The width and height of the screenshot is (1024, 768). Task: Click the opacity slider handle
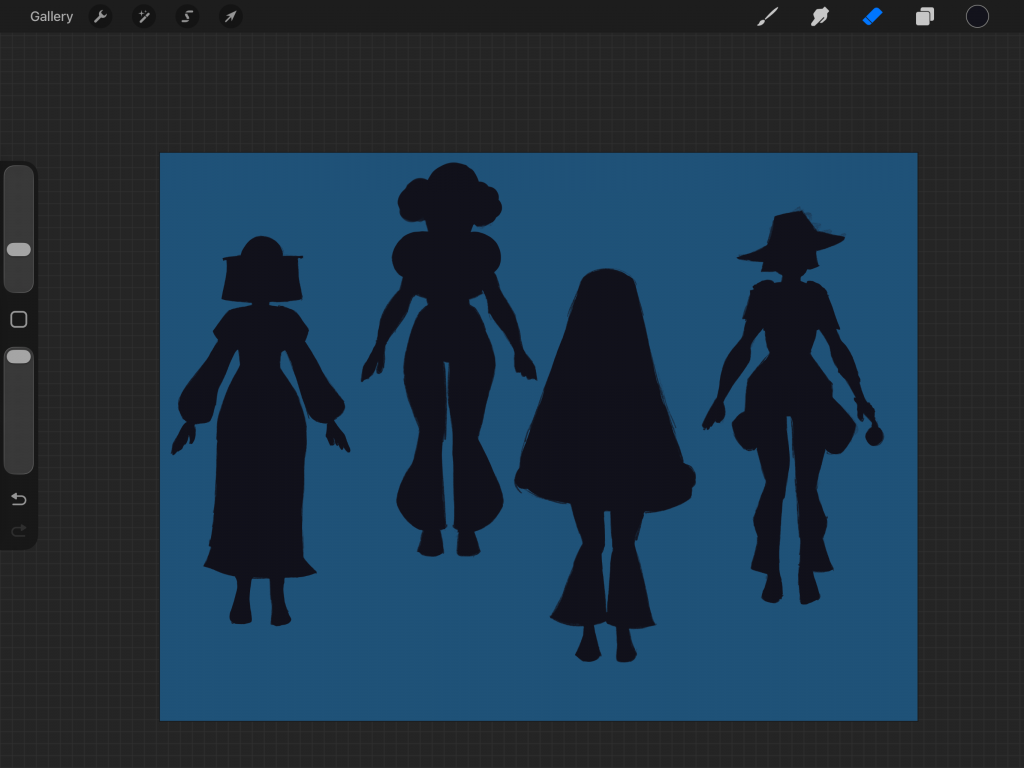click(x=19, y=356)
